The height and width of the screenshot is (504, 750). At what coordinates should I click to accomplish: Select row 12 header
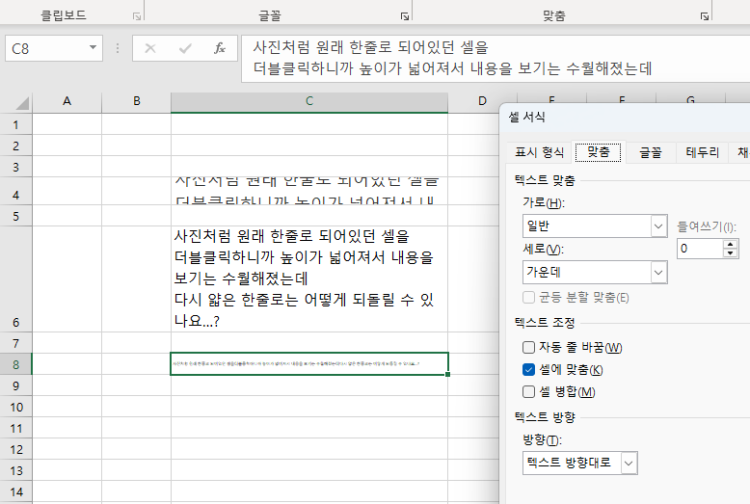(x=16, y=449)
